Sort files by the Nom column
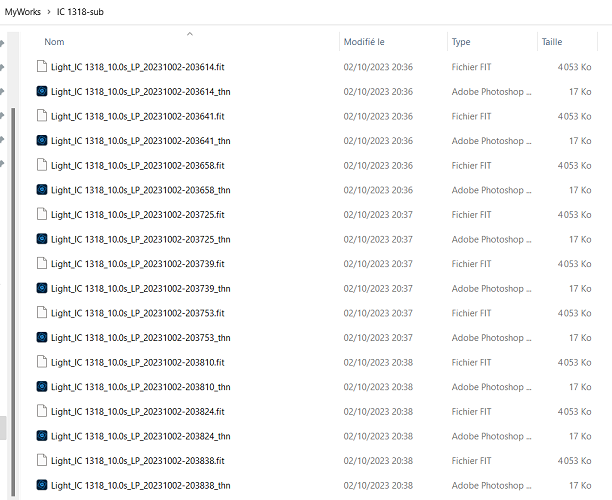This screenshot has width=612, height=500. tap(54, 42)
